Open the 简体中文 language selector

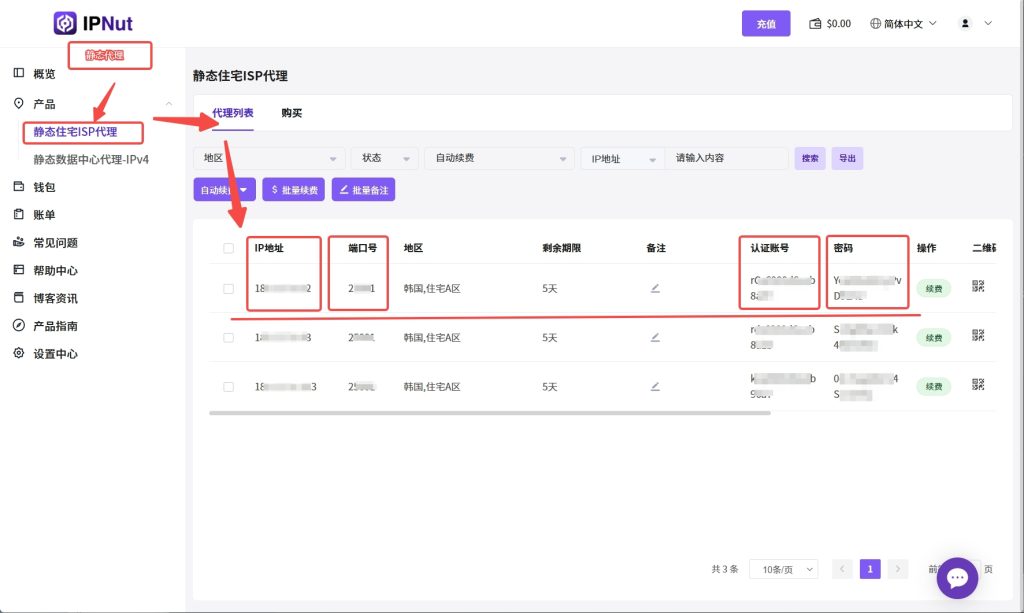903,23
